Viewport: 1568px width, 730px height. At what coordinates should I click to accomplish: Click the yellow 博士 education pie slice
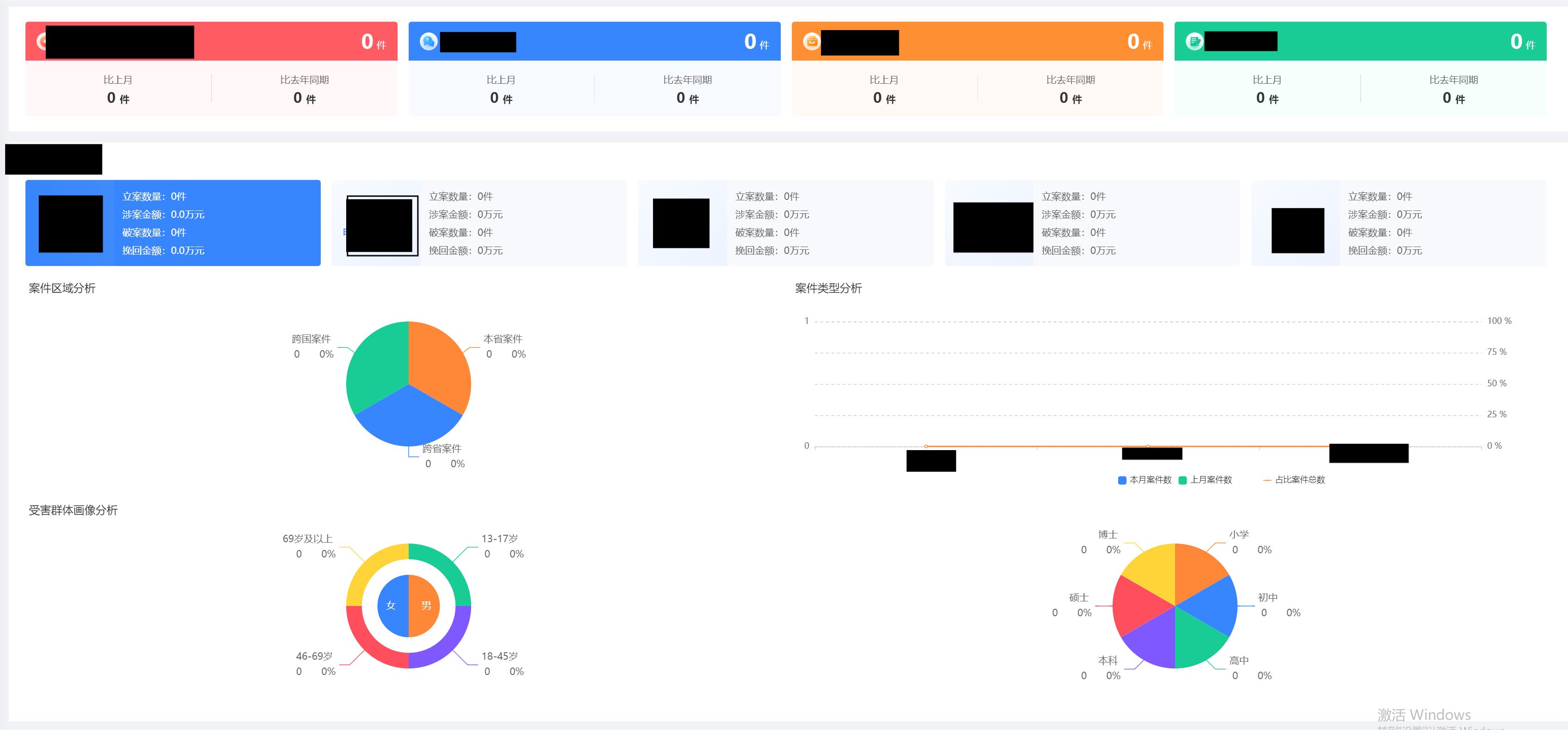click(1155, 572)
